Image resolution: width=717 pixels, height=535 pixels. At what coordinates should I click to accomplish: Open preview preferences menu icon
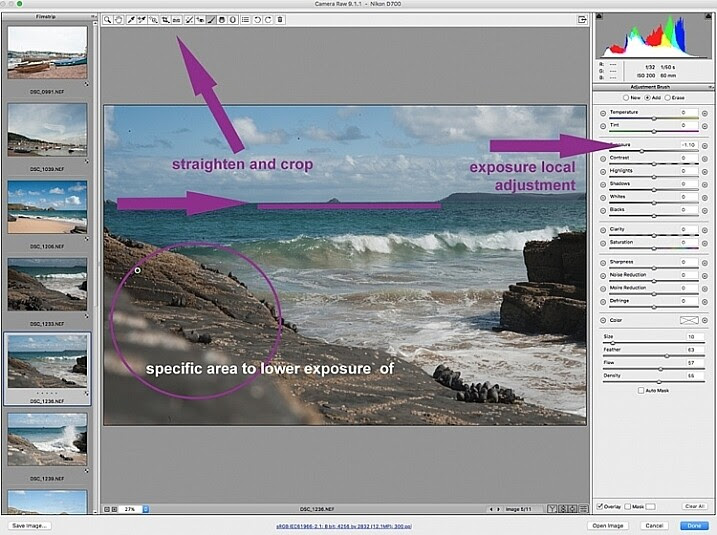[x=583, y=508]
